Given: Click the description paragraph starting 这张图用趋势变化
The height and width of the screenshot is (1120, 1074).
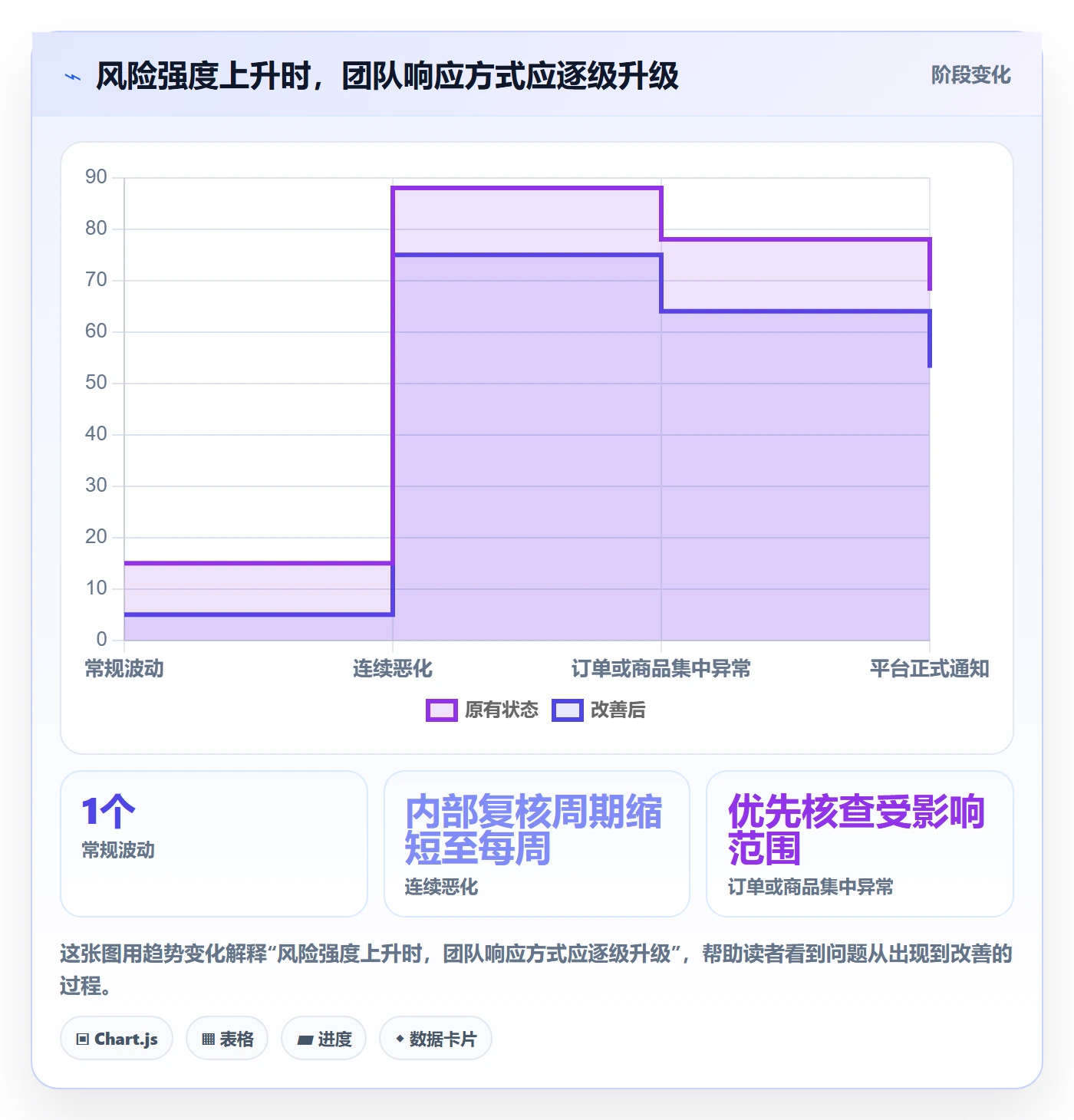Looking at the screenshot, I should (536, 970).
